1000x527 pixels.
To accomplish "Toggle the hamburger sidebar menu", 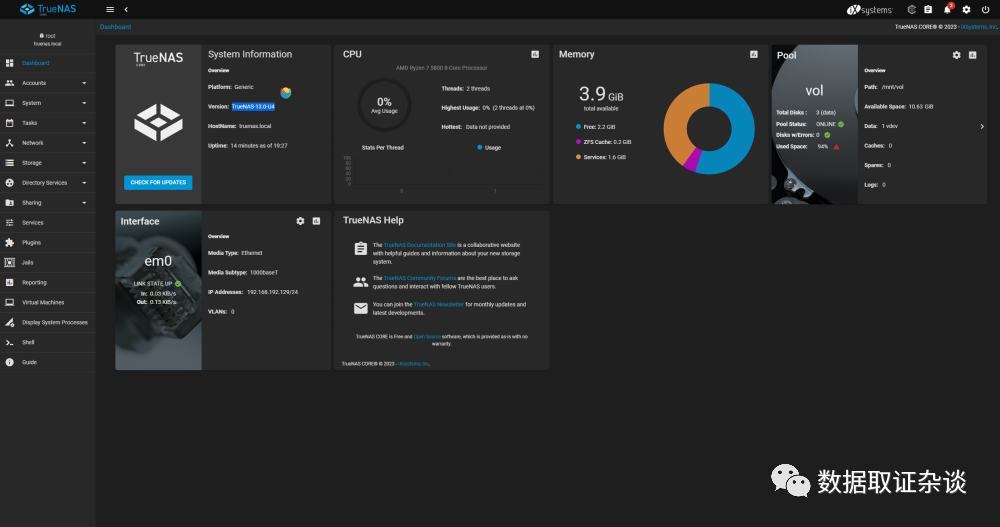I will tap(110, 10).
